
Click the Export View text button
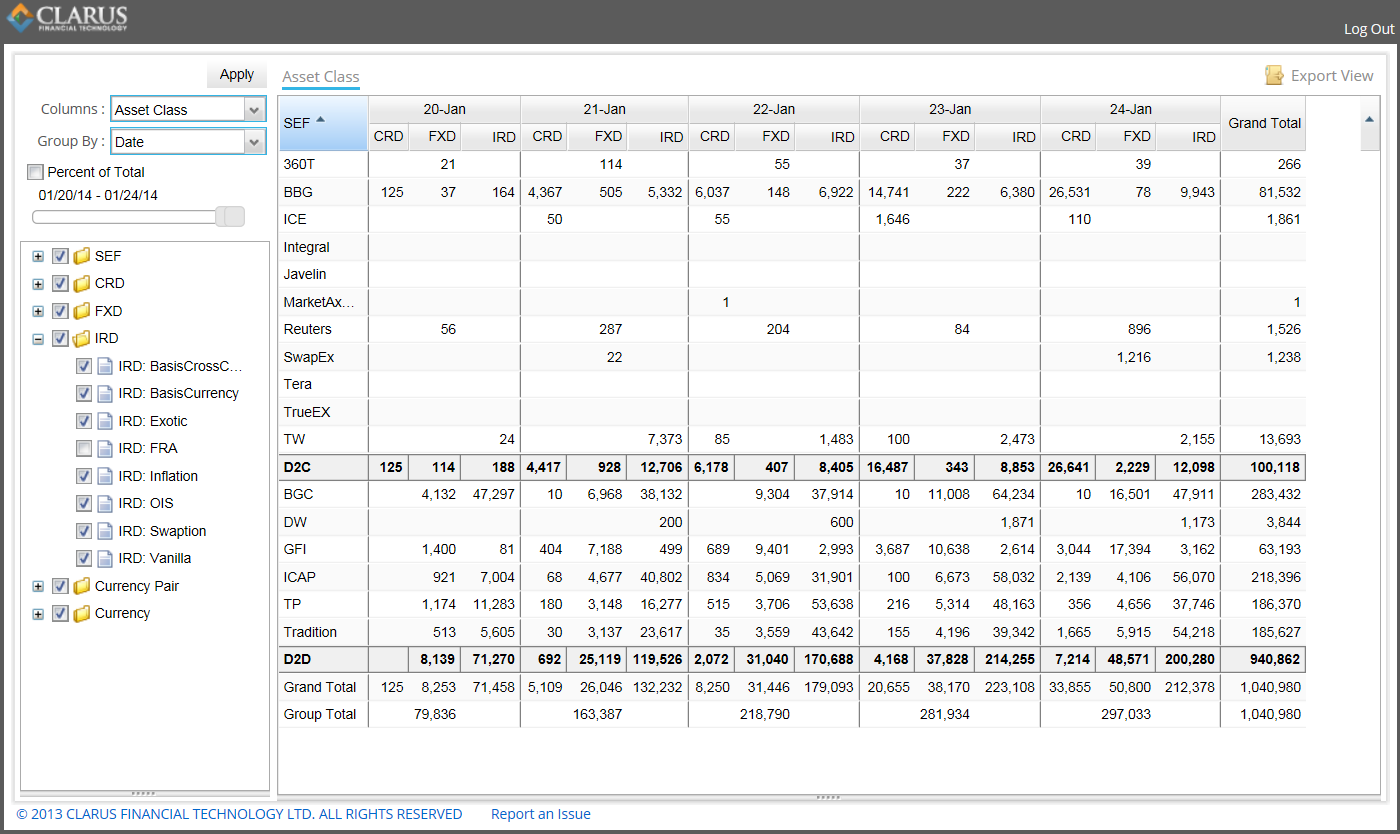click(x=1332, y=76)
